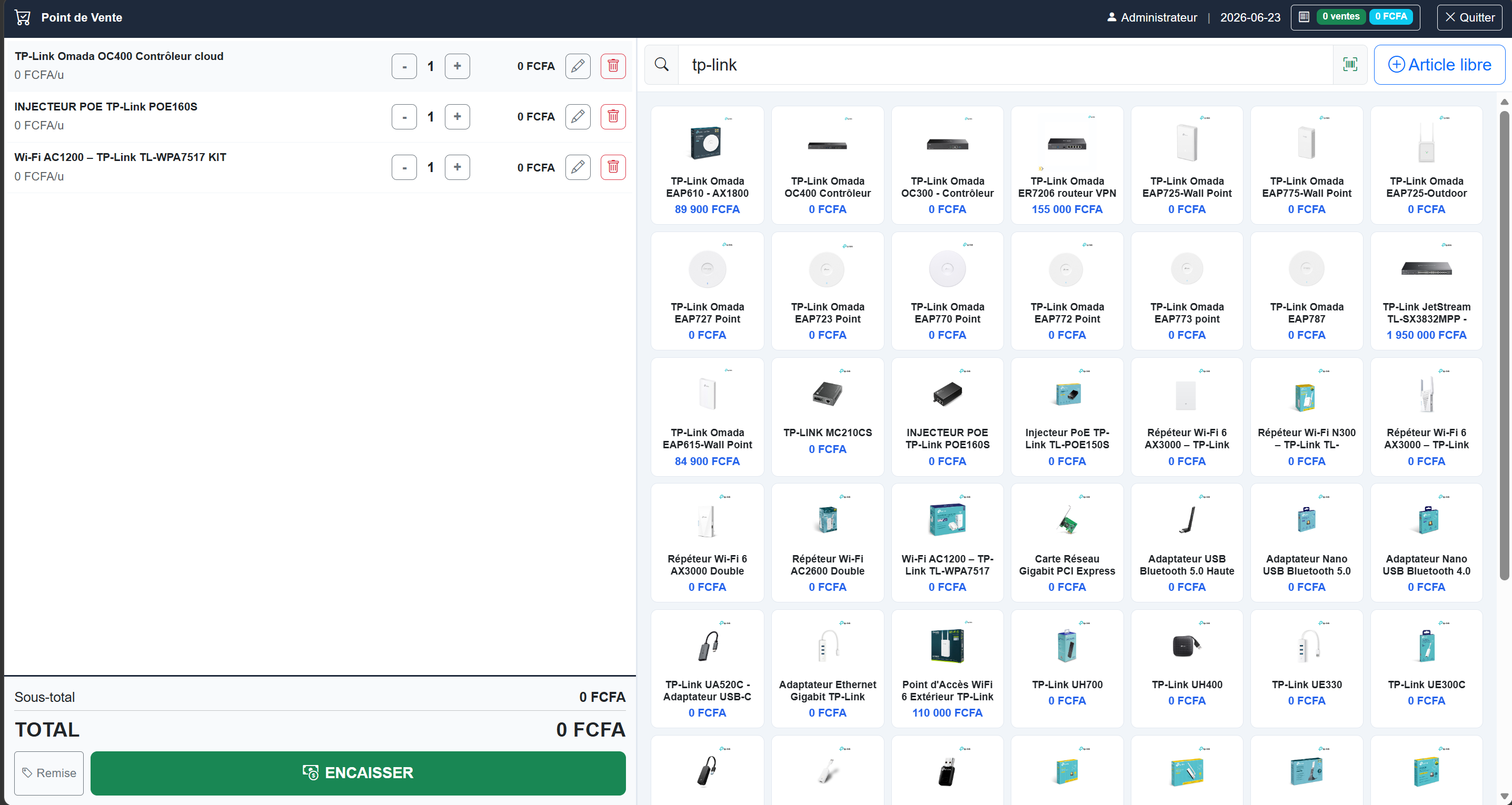Add TP-Link Omada EAP610 - AX1800 product
This screenshot has width=1512, height=805.
point(707,165)
